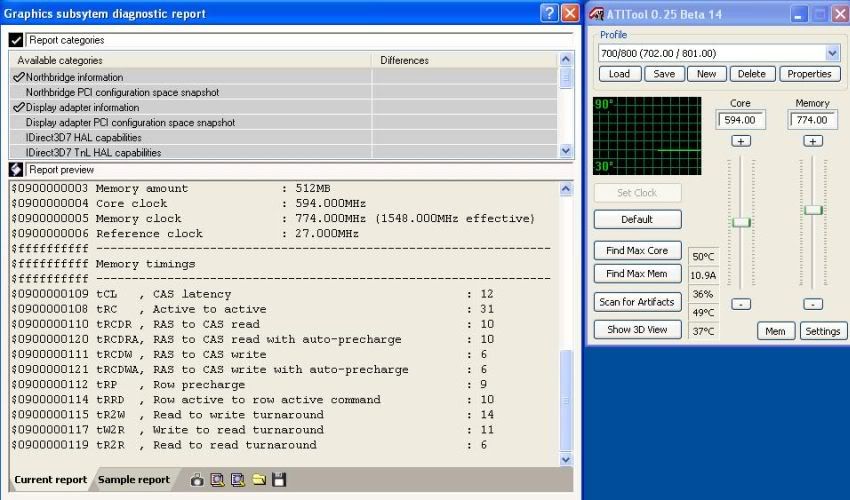The width and height of the screenshot is (850, 500).
Task: Click the first report compare icon
Action: pos(218,480)
